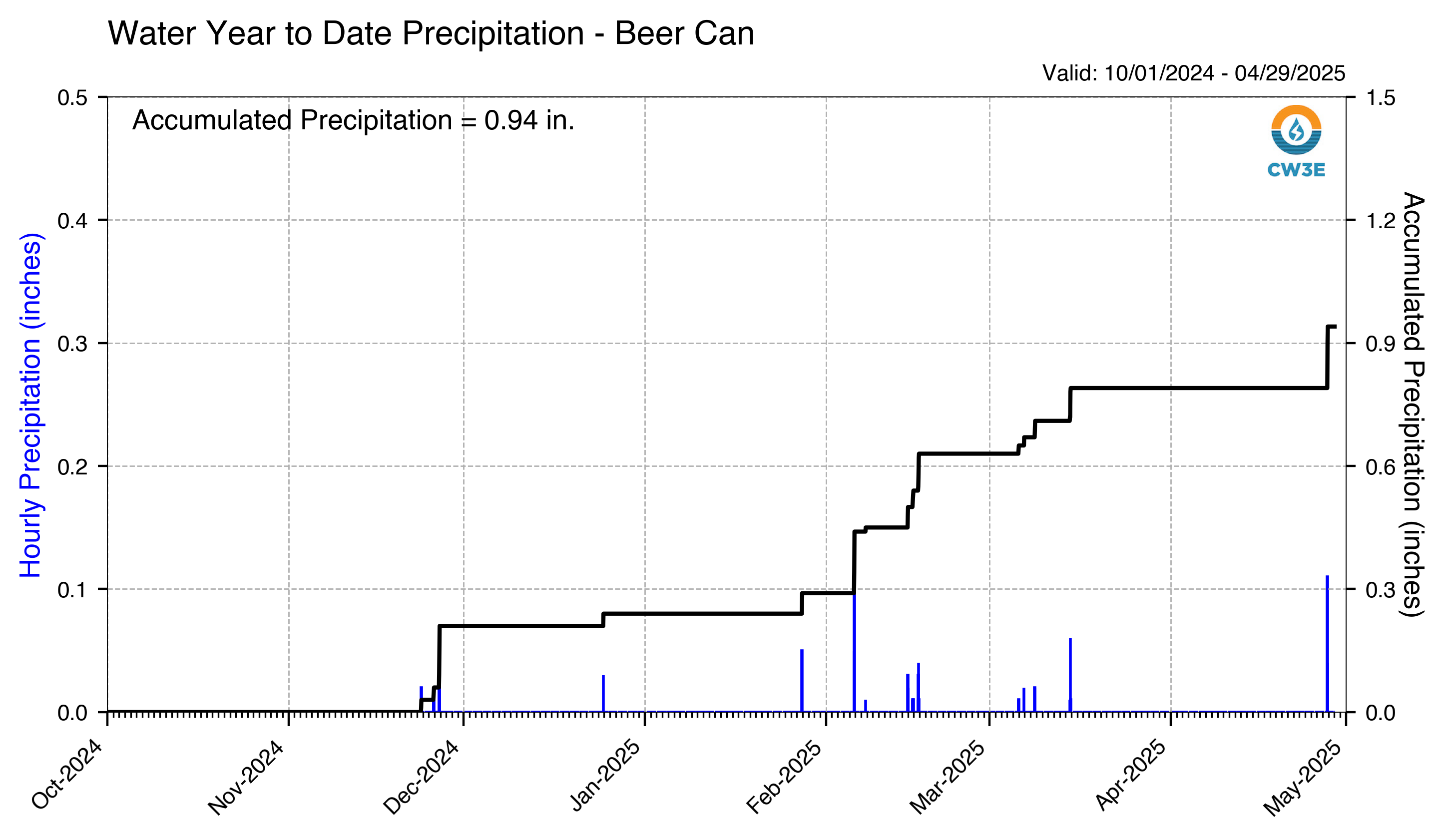Click the Oct-2024 x-axis label

point(67,775)
